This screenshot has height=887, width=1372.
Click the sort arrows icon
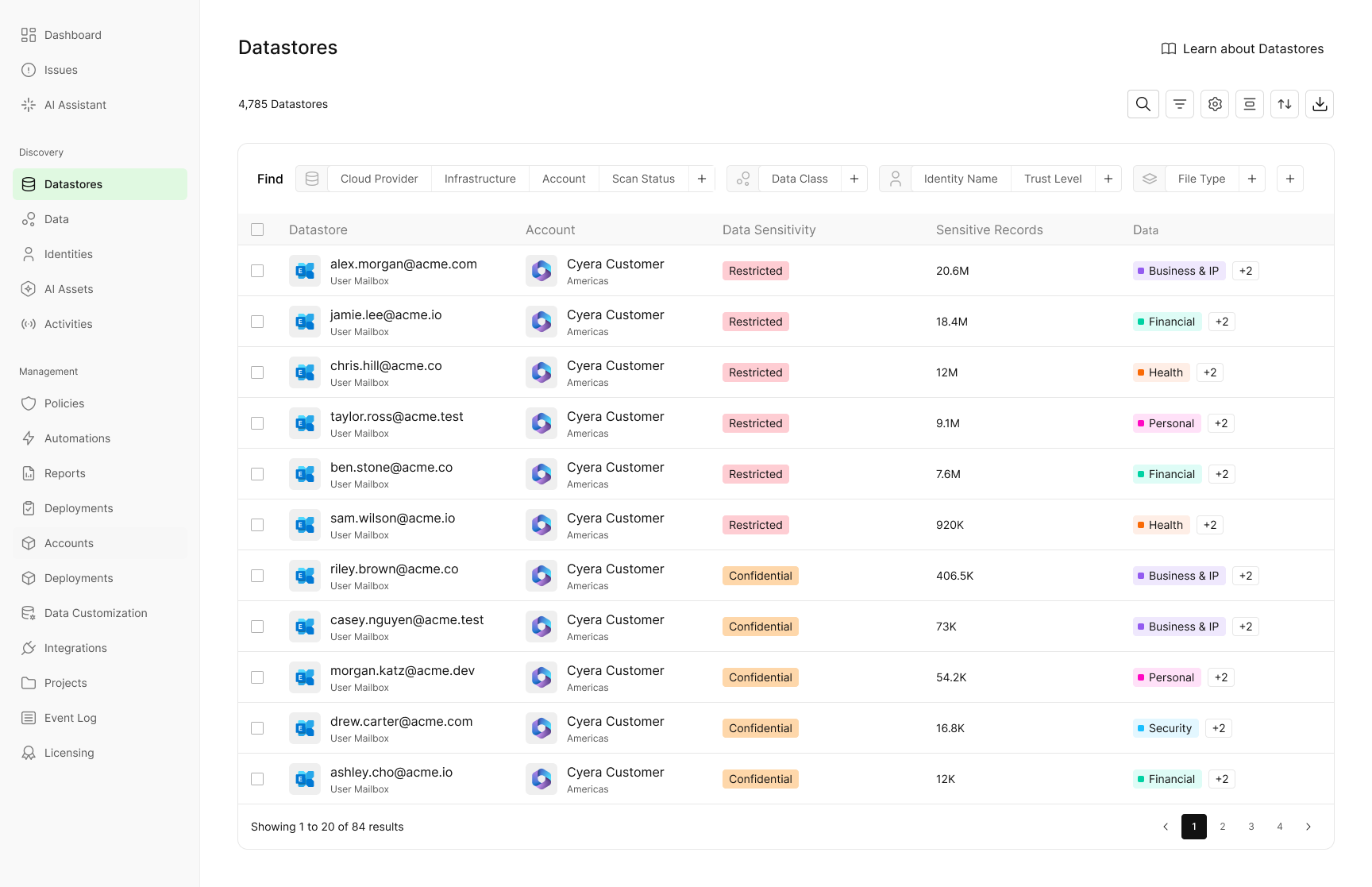coord(1284,104)
